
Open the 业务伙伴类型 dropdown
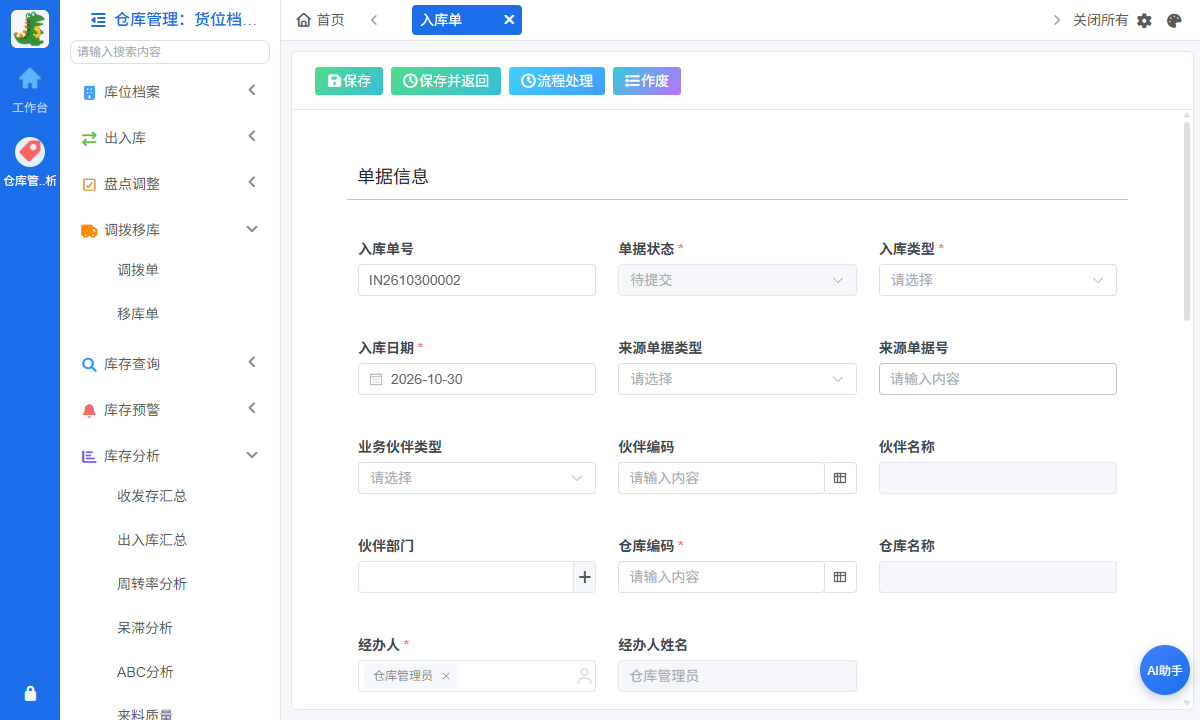[477, 478]
